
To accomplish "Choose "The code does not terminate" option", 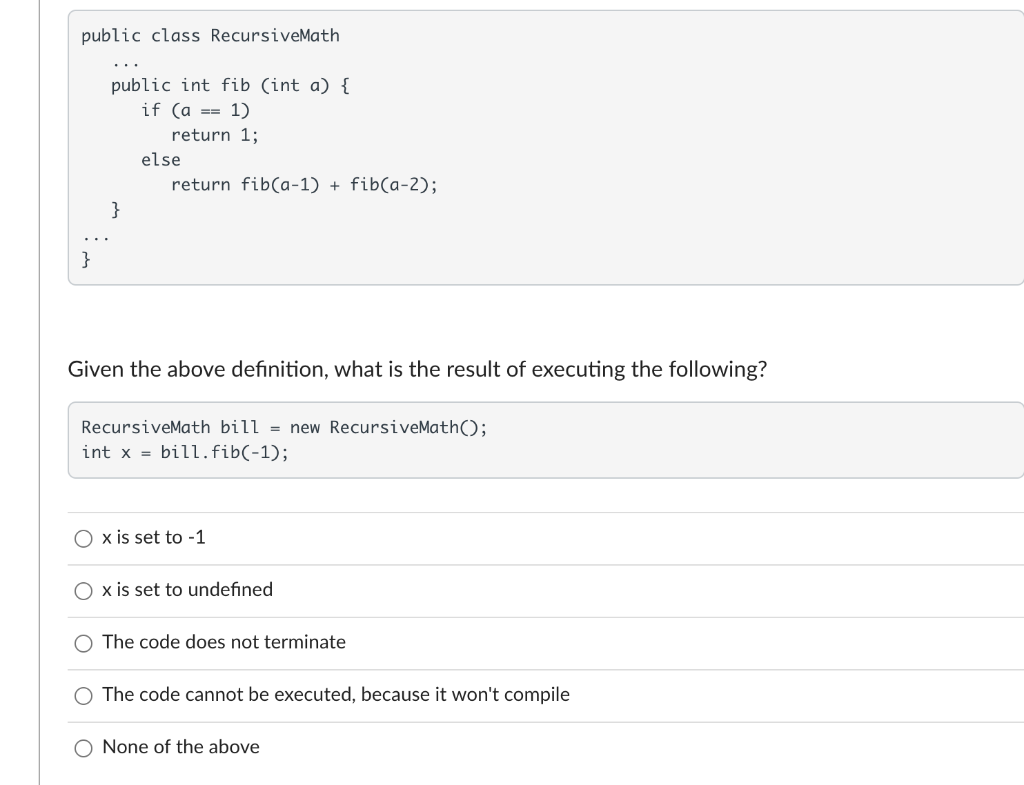I will pyautogui.click(x=83, y=643).
